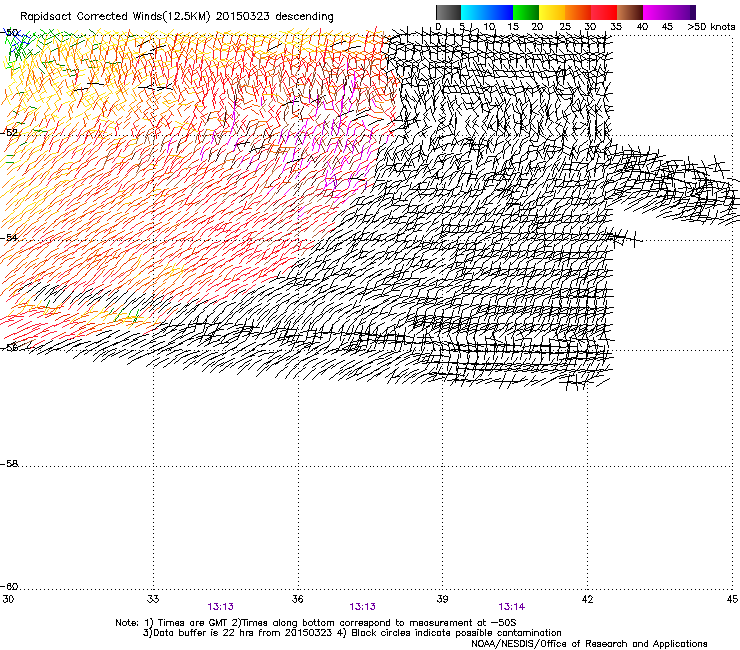Click the latitude label '-52'
740x650 pixels.
(x=10, y=133)
